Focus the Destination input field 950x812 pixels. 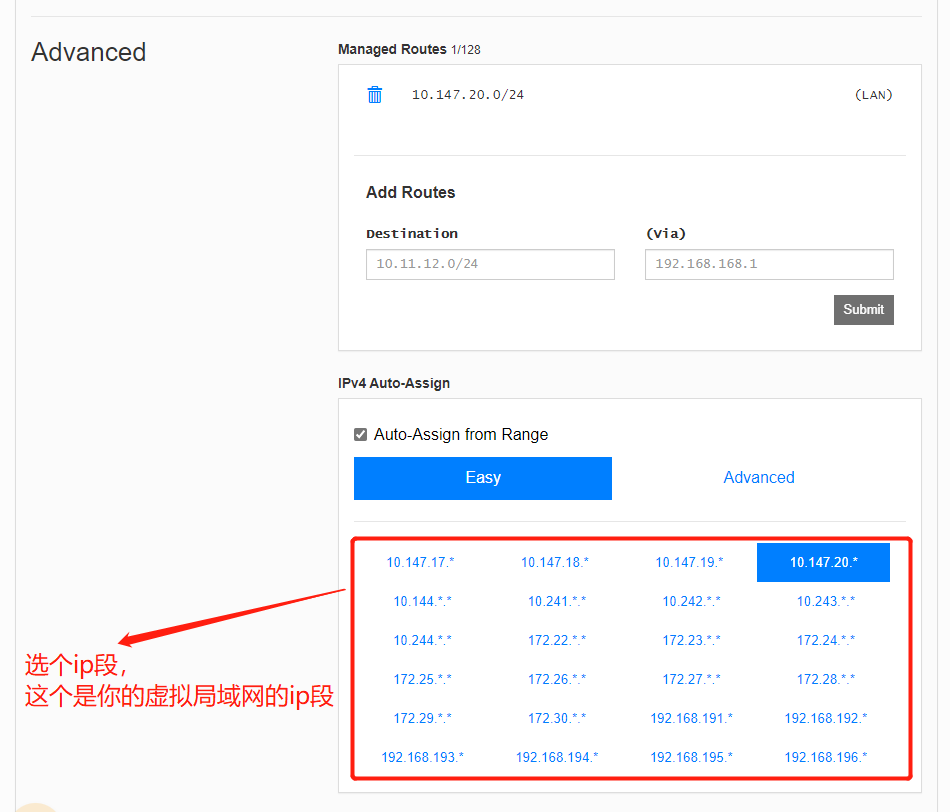[x=490, y=264]
